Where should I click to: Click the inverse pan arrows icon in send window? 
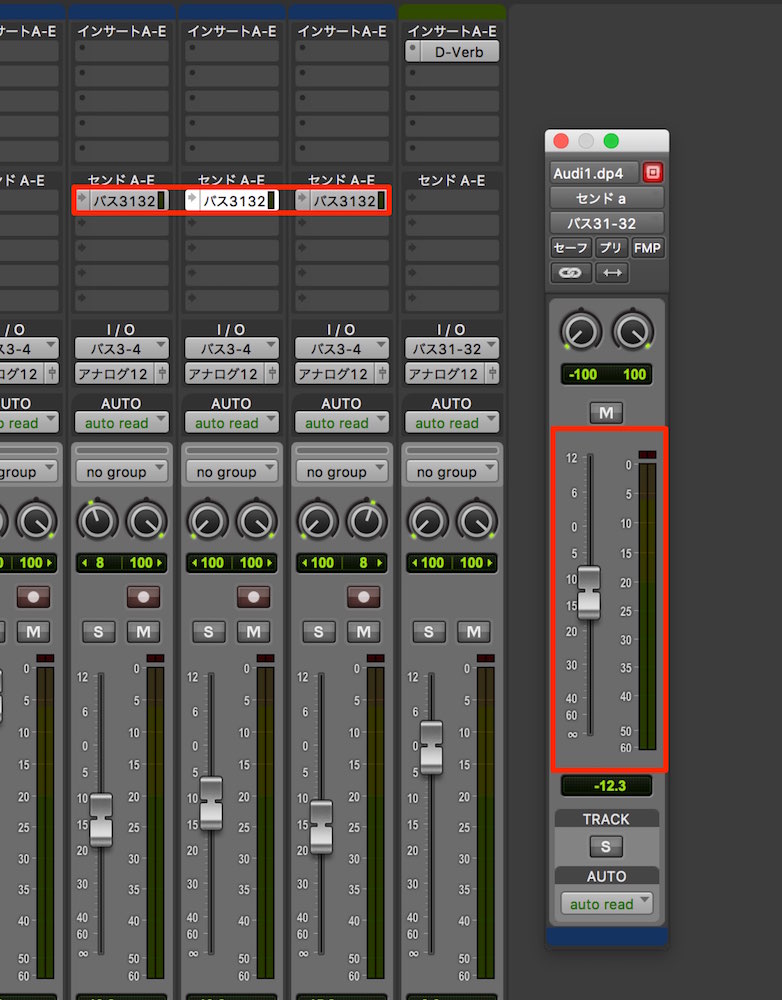[612, 273]
